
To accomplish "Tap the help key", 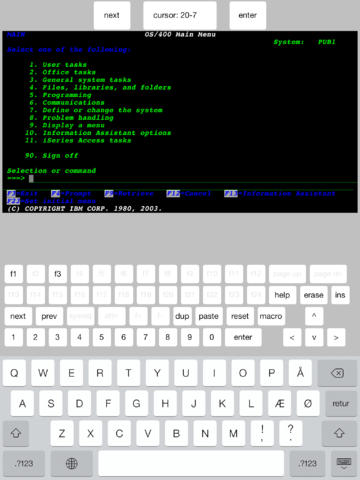I will pyautogui.click(x=282, y=295).
